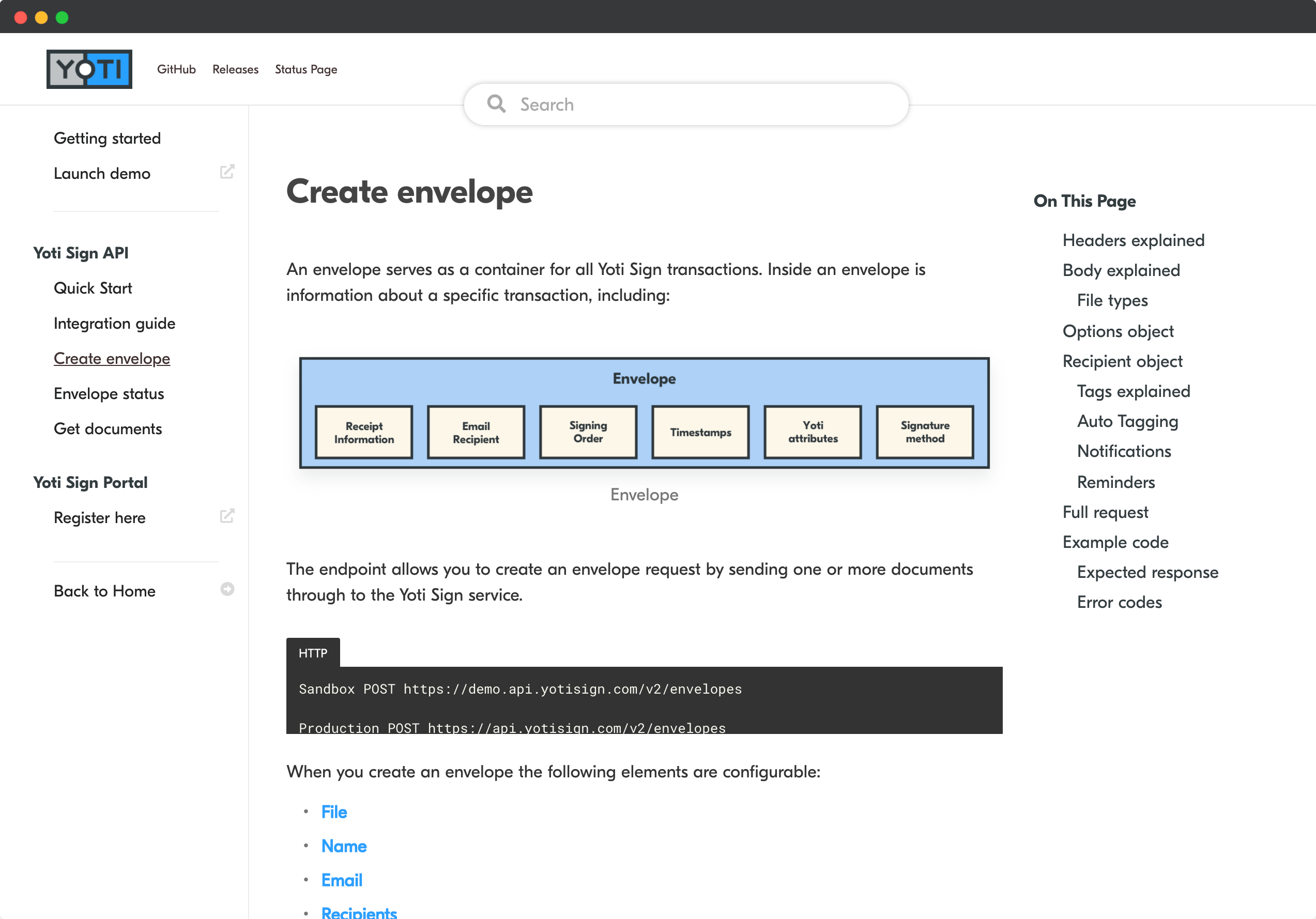The image size is (1316, 919).
Task: Jump to Auto Tagging section
Action: click(1127, 421)
